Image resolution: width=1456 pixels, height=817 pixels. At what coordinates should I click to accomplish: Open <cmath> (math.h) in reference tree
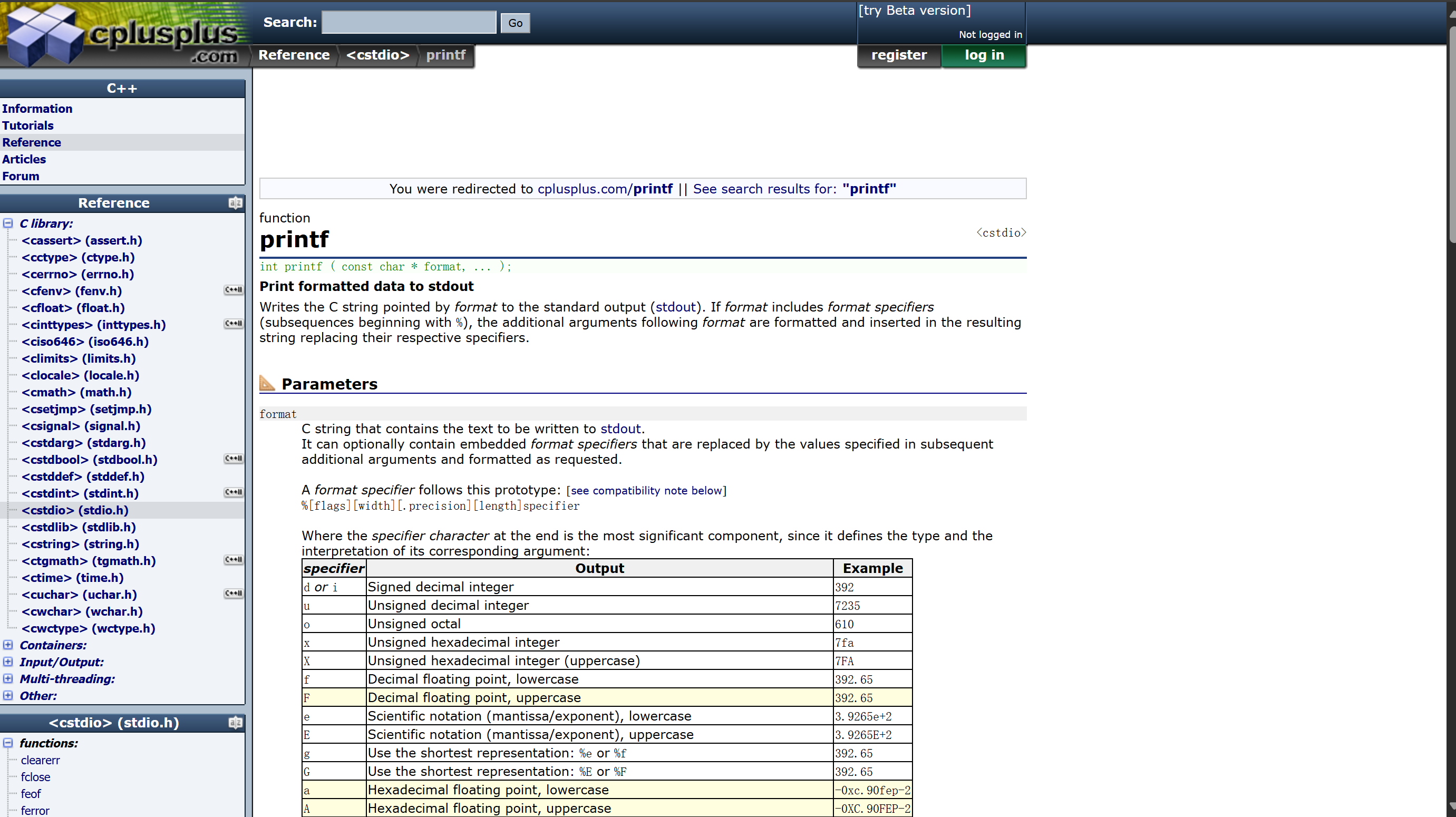76,392
